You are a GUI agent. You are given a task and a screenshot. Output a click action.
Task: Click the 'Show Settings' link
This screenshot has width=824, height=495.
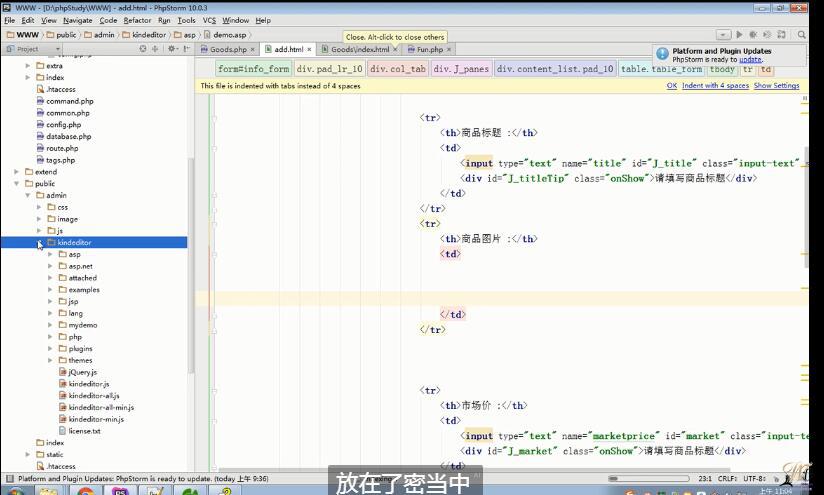(776, 86)
